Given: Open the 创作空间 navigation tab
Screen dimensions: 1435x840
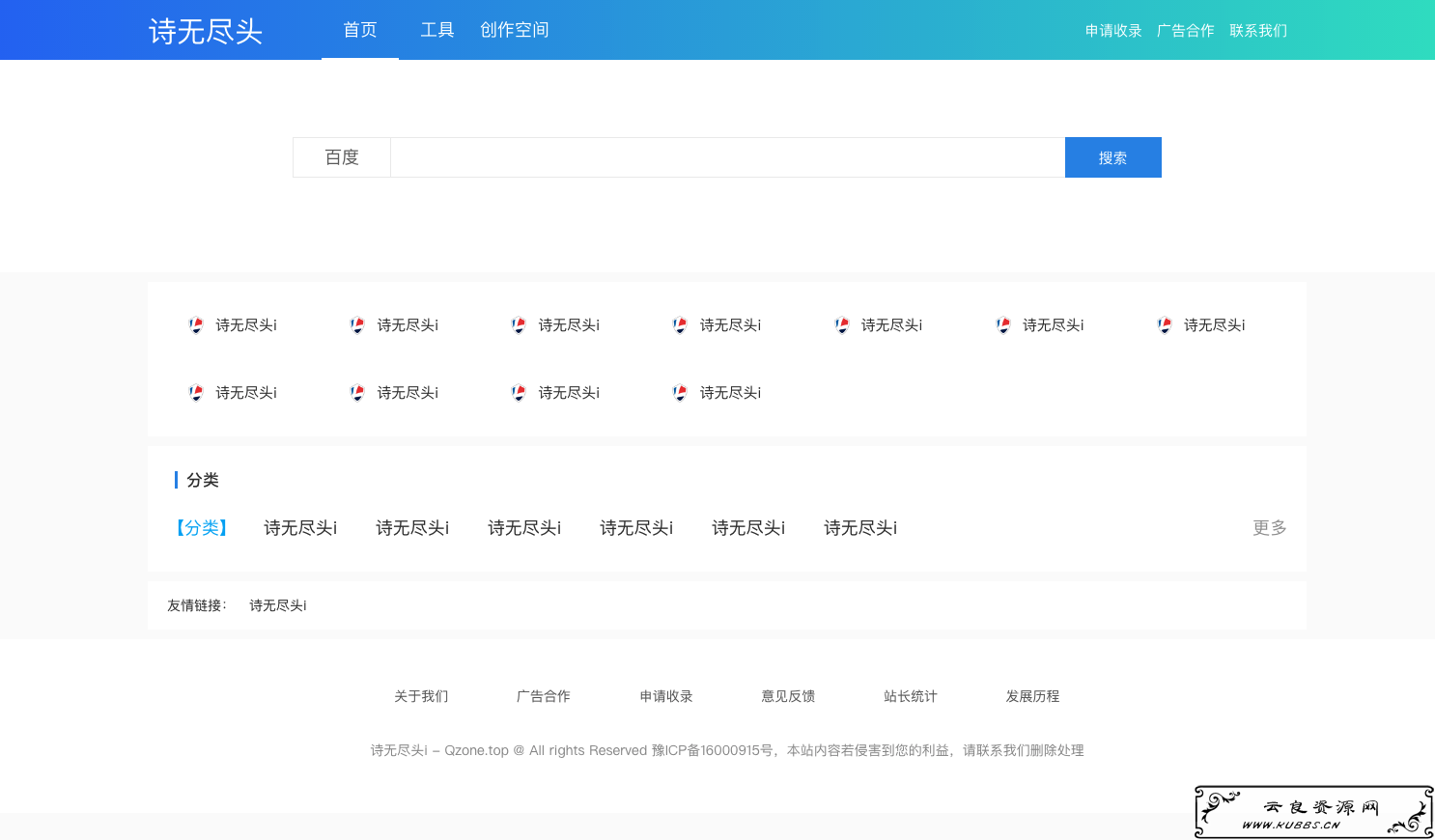Looking at the screenshot, I should tap(515, 30).
